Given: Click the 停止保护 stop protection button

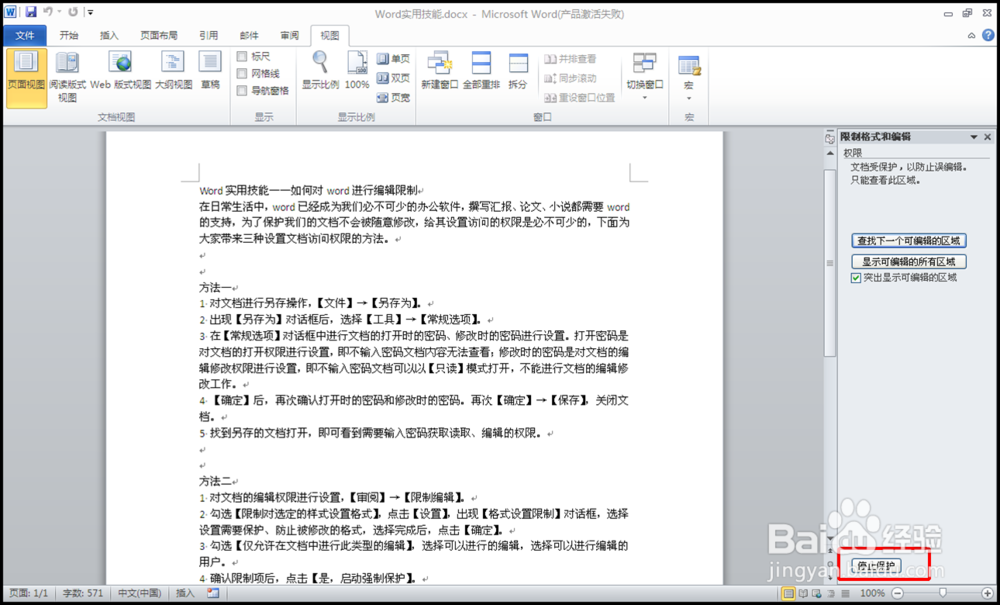Looking at the screenshot, I should (876, 565).
